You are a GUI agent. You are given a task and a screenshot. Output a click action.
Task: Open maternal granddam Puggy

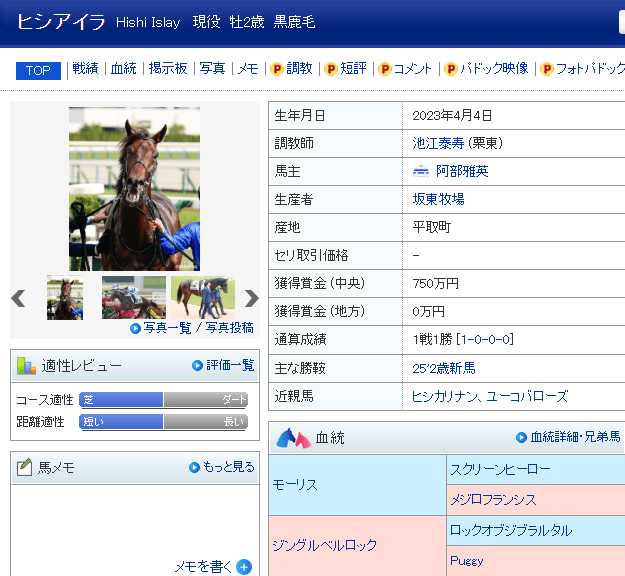467,561
